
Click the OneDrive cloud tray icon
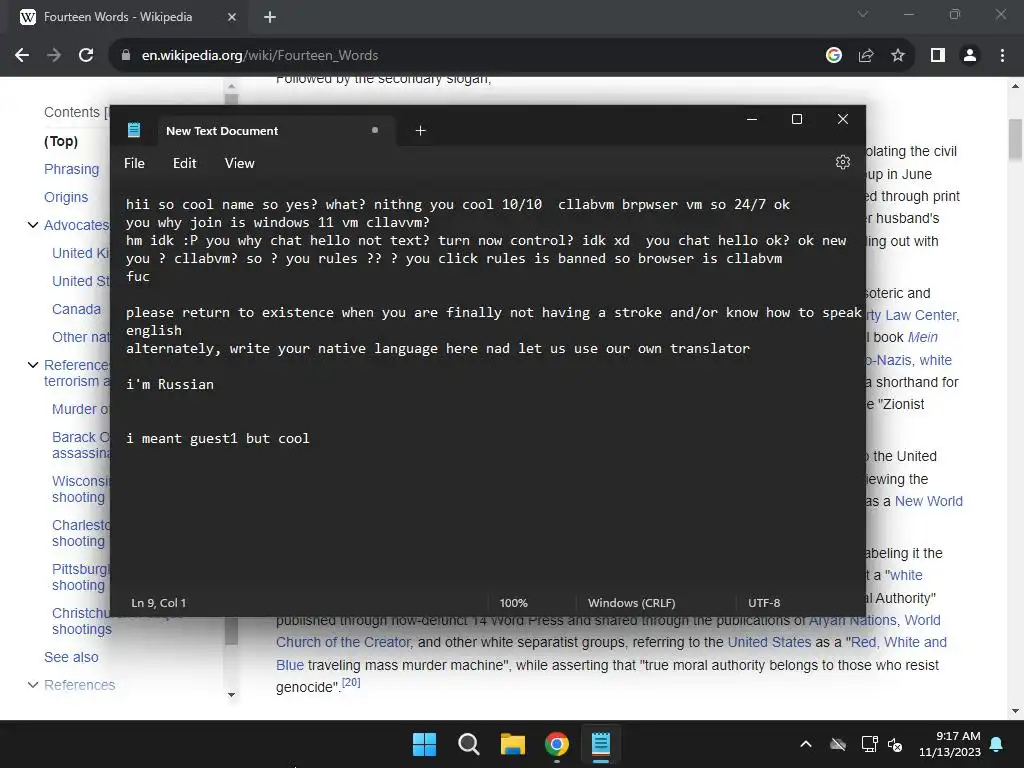click(x=838, y=744)
